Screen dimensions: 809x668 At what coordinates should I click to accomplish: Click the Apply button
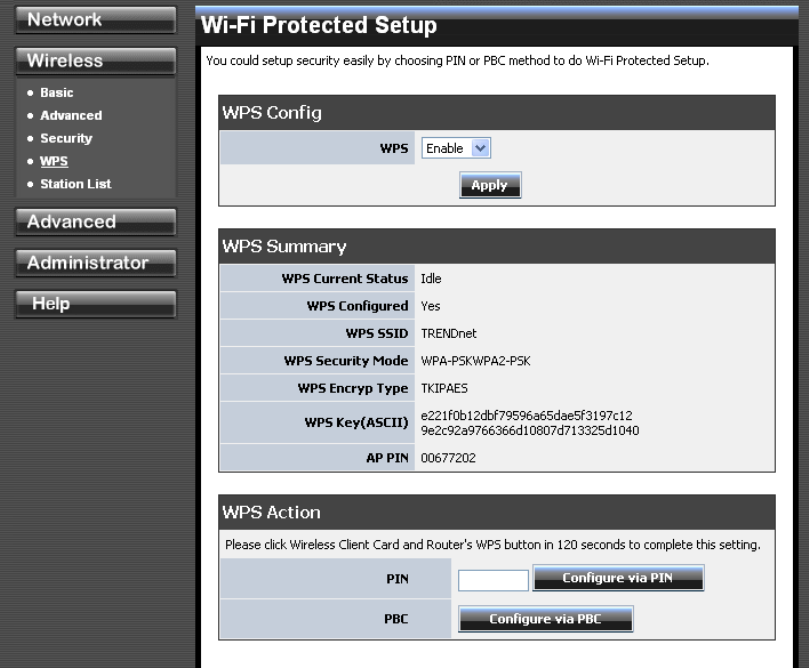coord(490,185)
